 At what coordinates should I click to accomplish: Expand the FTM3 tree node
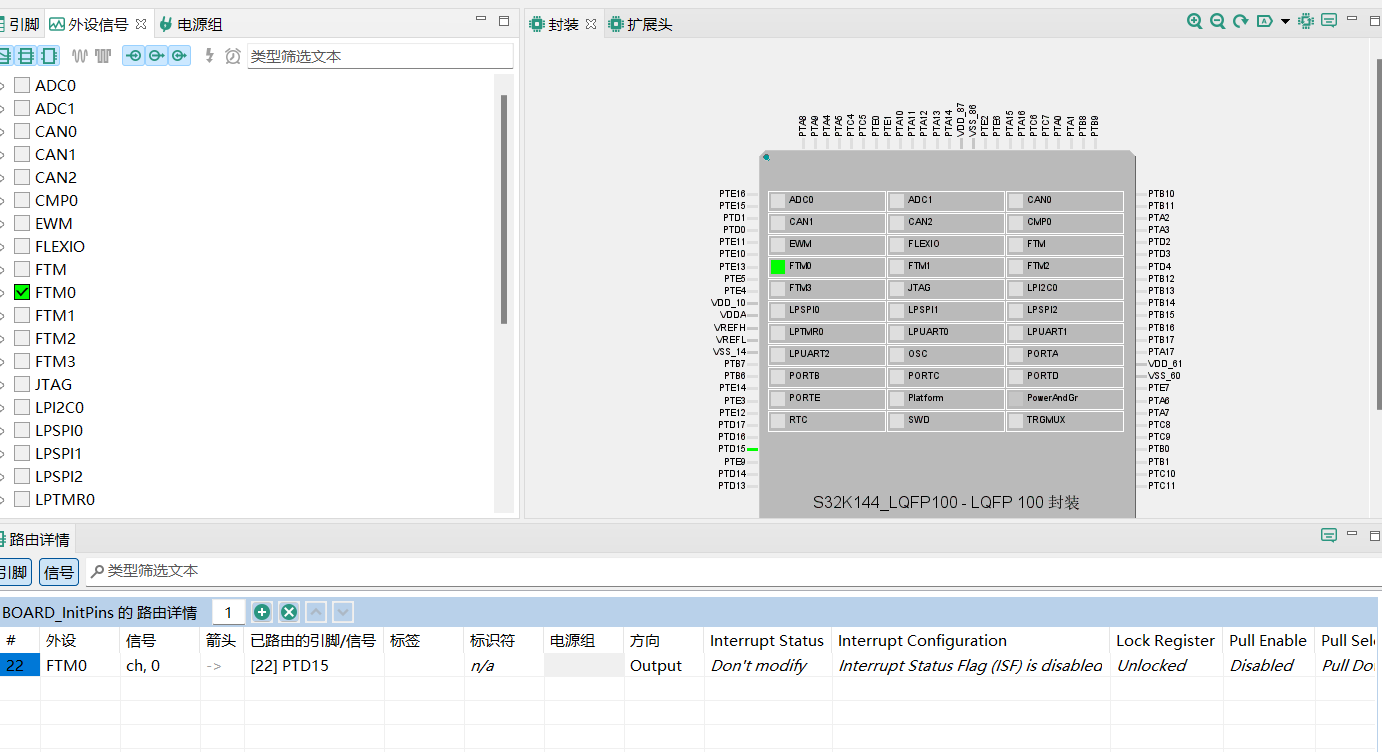pos(3,362)
